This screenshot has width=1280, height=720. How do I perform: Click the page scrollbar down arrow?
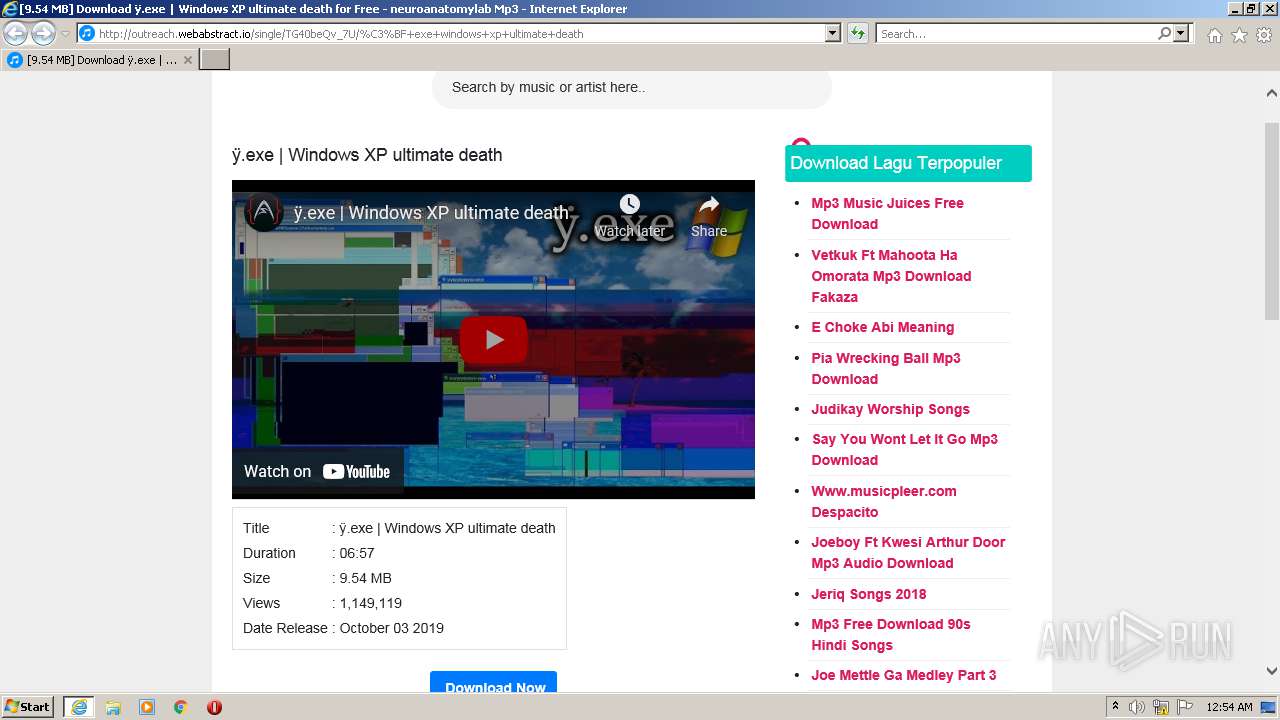point(1271,671)
